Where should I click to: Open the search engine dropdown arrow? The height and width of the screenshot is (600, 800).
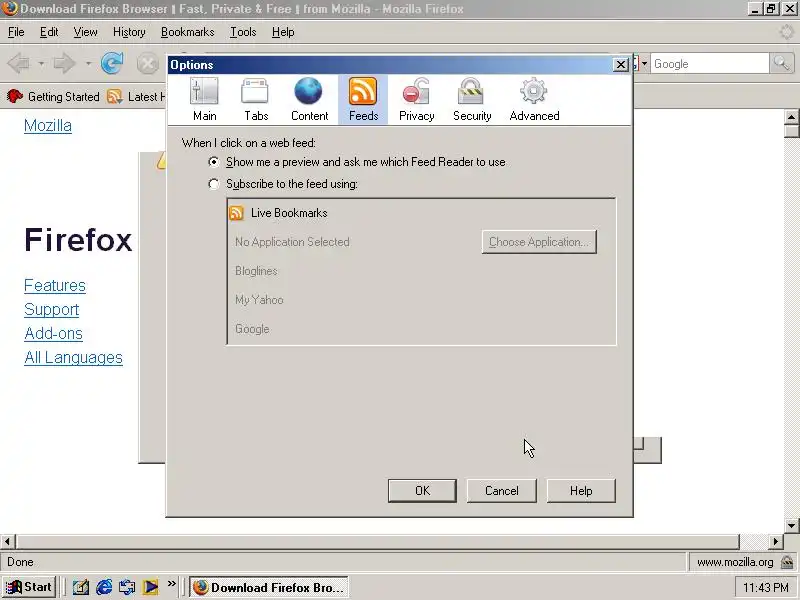pyautogui.click(x=644, y=64)
